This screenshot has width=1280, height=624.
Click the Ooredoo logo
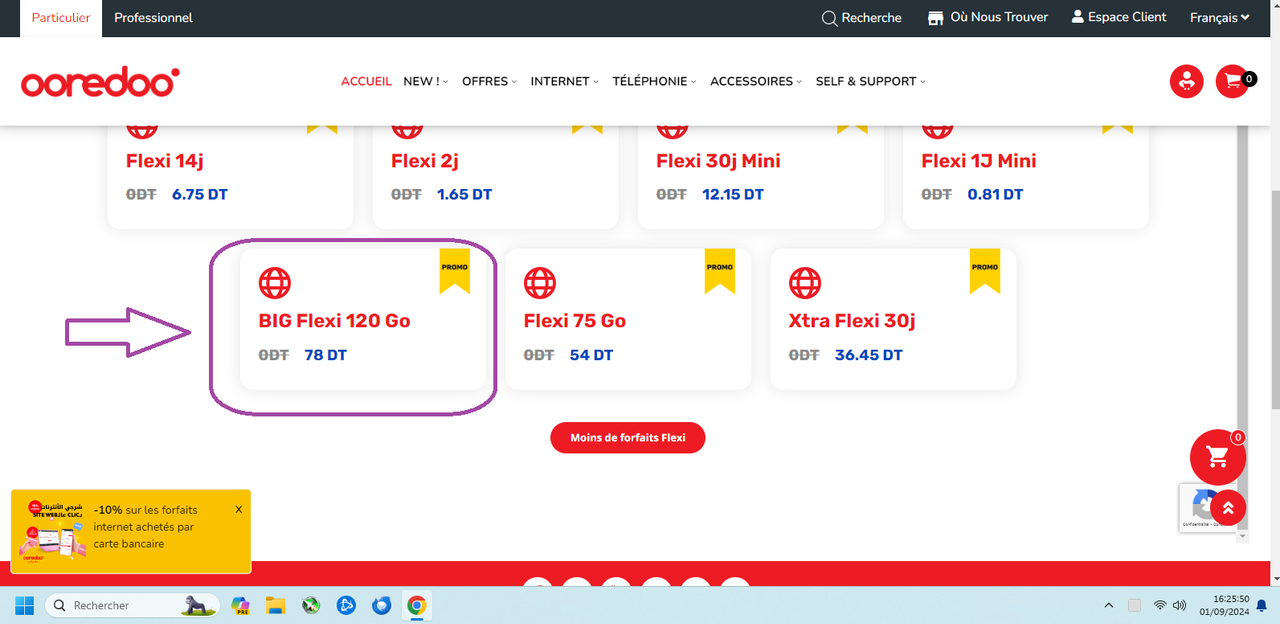click(x=100, y=82)
